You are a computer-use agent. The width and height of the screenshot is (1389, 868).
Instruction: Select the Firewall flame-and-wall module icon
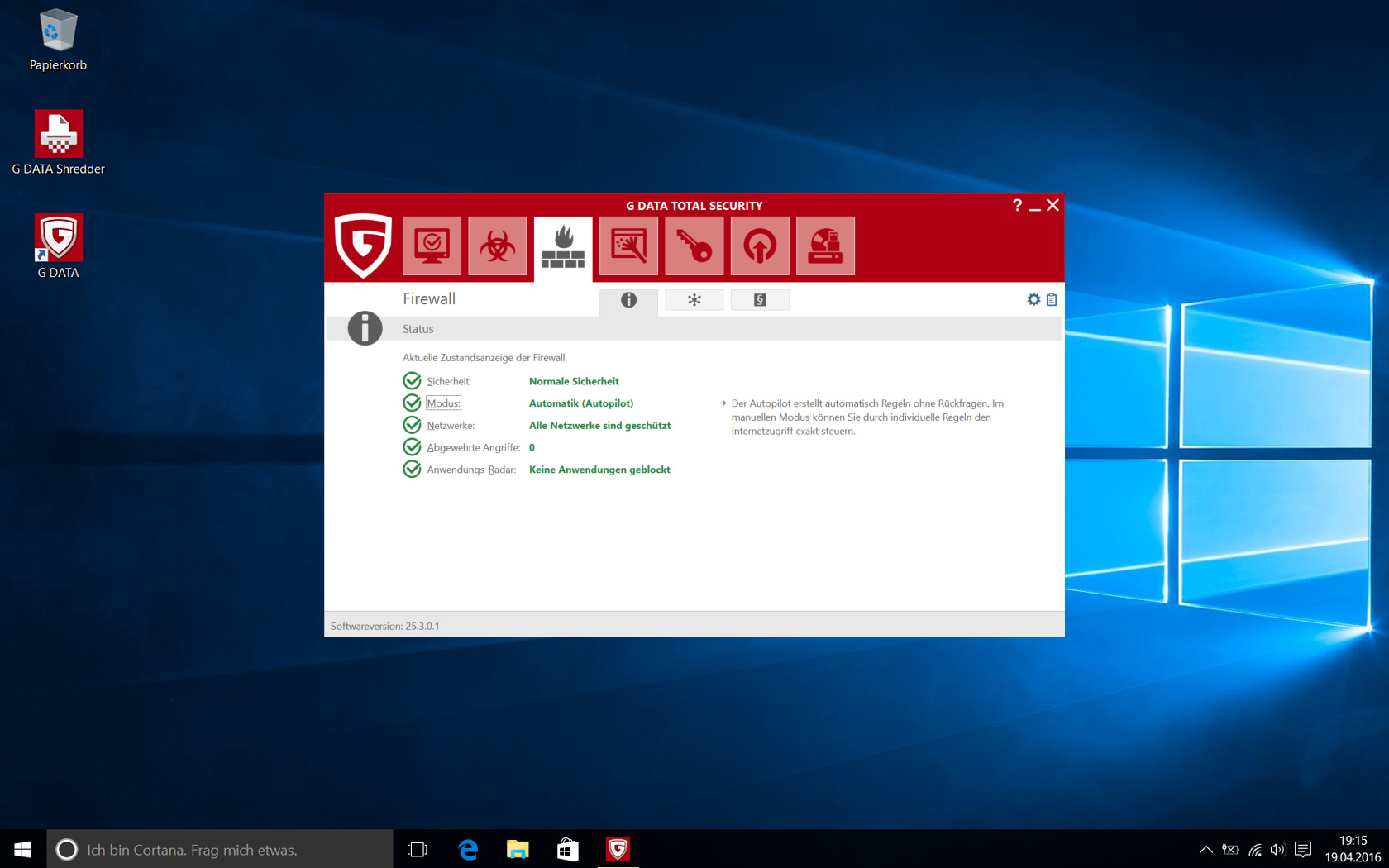click(x=563, y=247)
